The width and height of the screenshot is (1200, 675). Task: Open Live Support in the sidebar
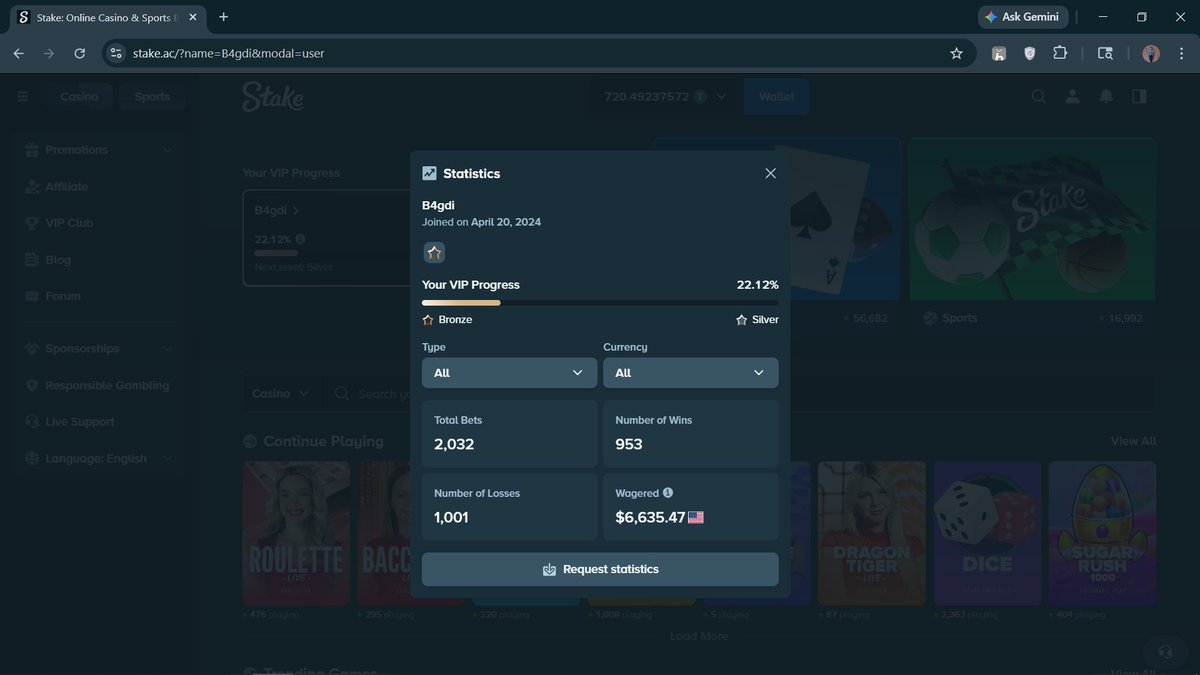pos(99,422)
